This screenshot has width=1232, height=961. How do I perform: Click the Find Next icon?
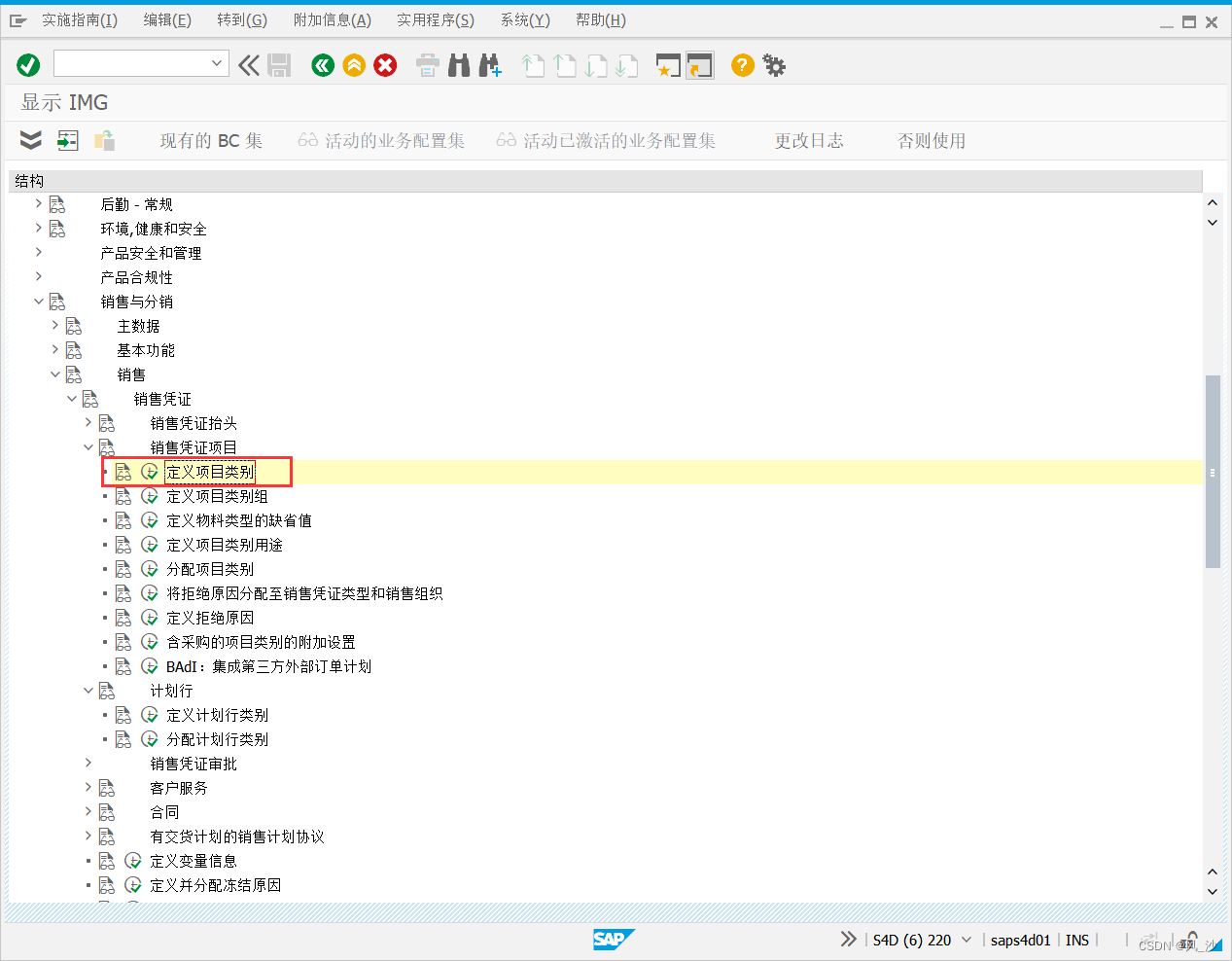[490, 65]
